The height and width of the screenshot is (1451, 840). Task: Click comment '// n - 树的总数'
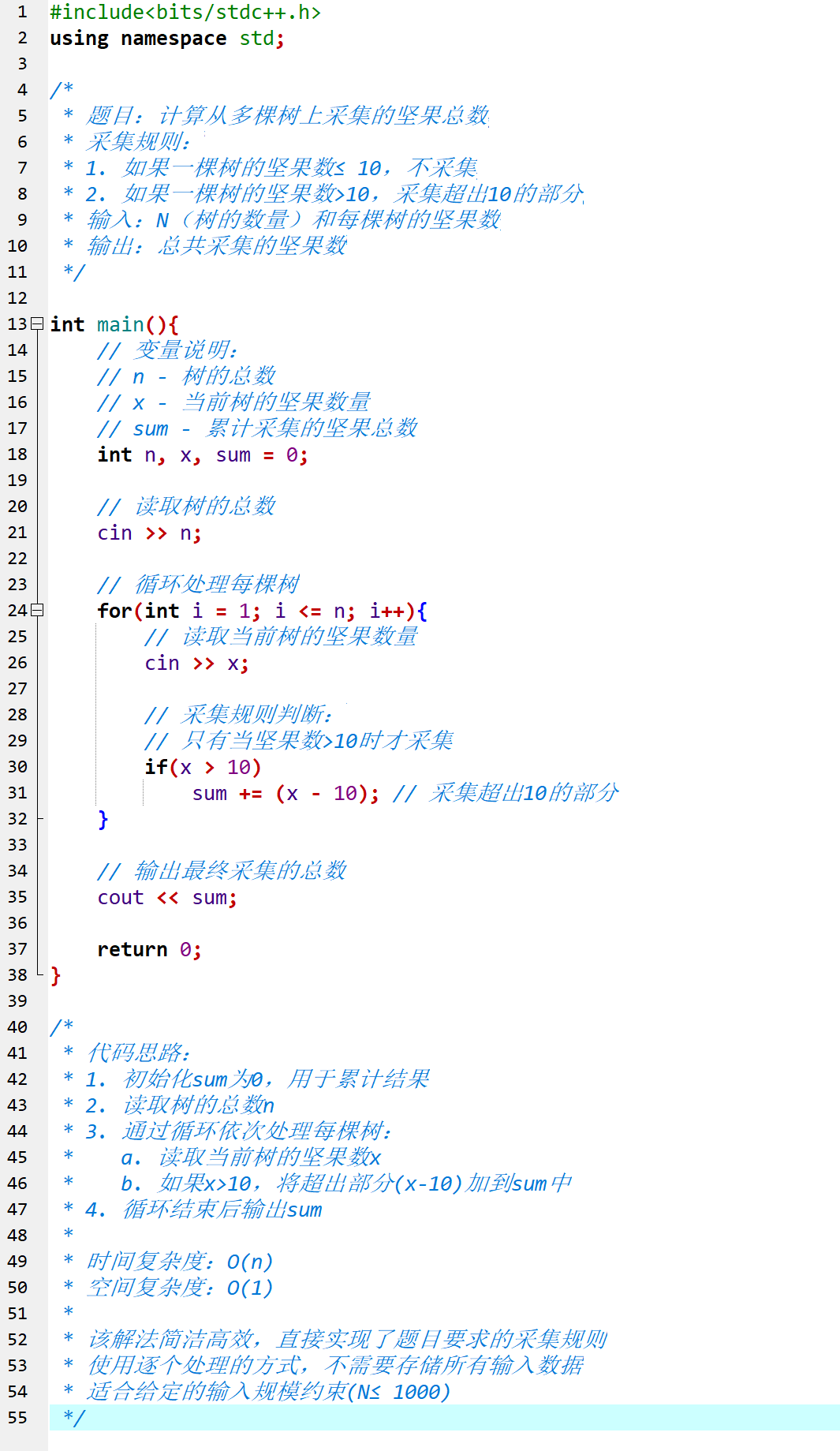click(x=187, y=376)
